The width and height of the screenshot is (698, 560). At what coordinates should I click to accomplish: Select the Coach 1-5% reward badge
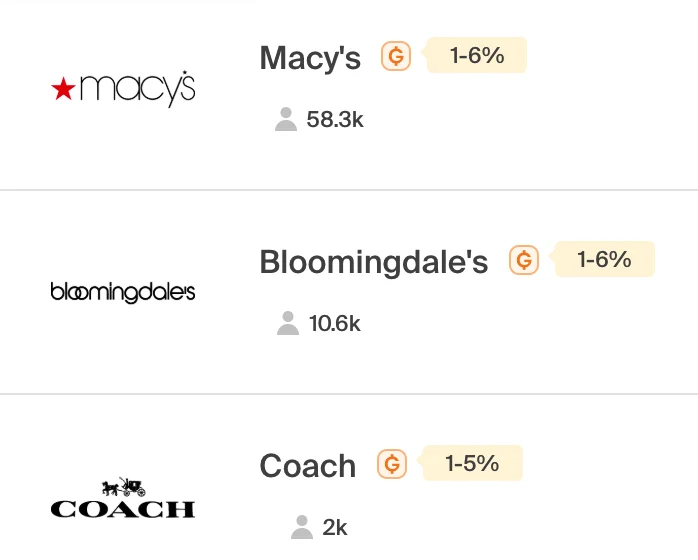click(472, 463)
